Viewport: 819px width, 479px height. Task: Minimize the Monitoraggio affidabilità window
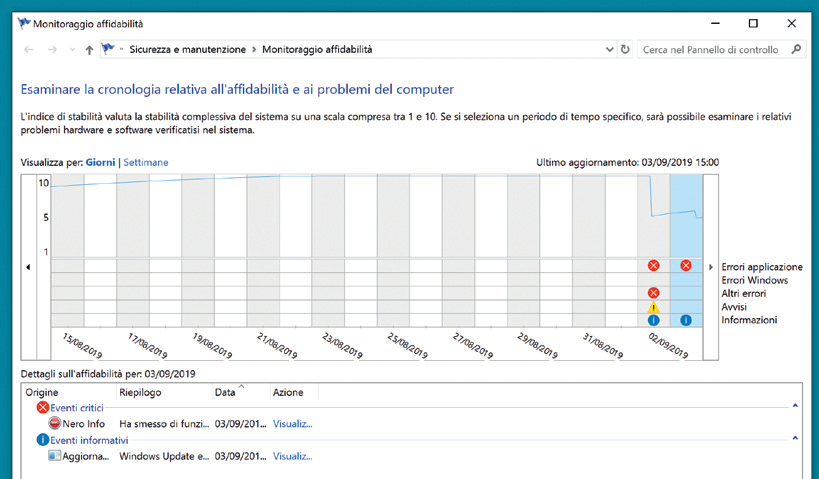(x=716, y=24)
